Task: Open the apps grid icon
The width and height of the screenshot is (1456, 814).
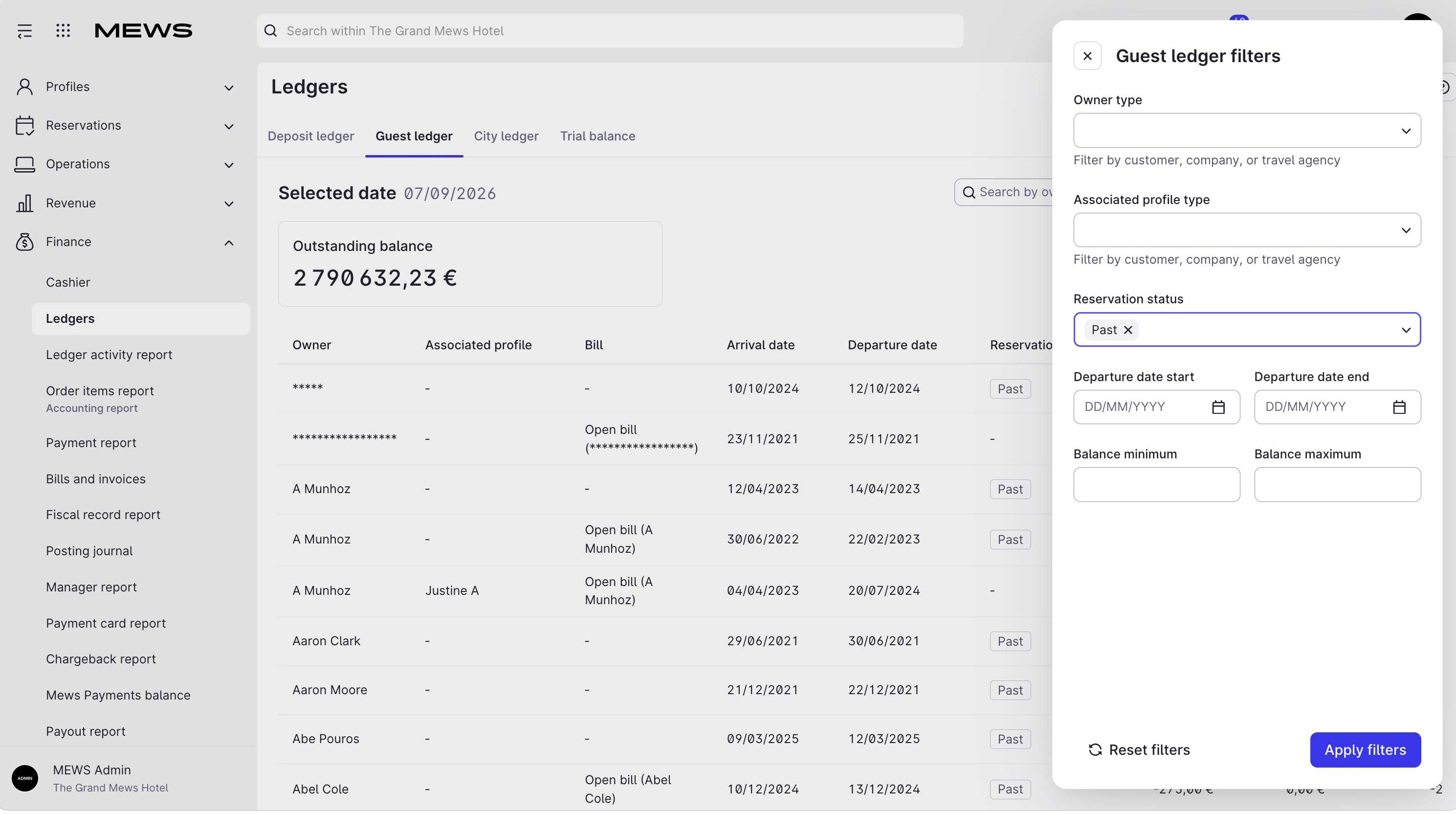Action: point(63,30)
